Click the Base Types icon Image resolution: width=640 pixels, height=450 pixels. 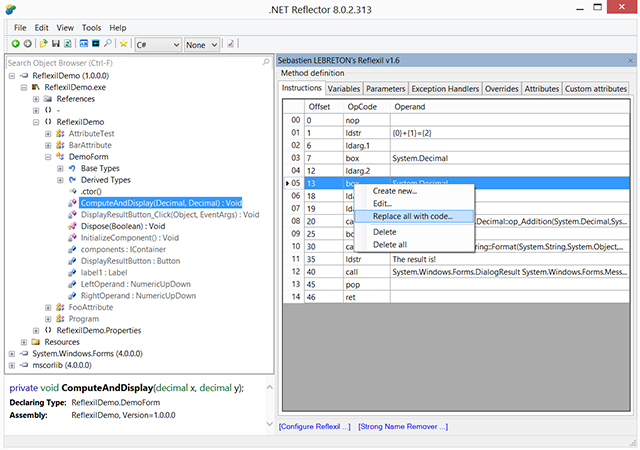72,168
